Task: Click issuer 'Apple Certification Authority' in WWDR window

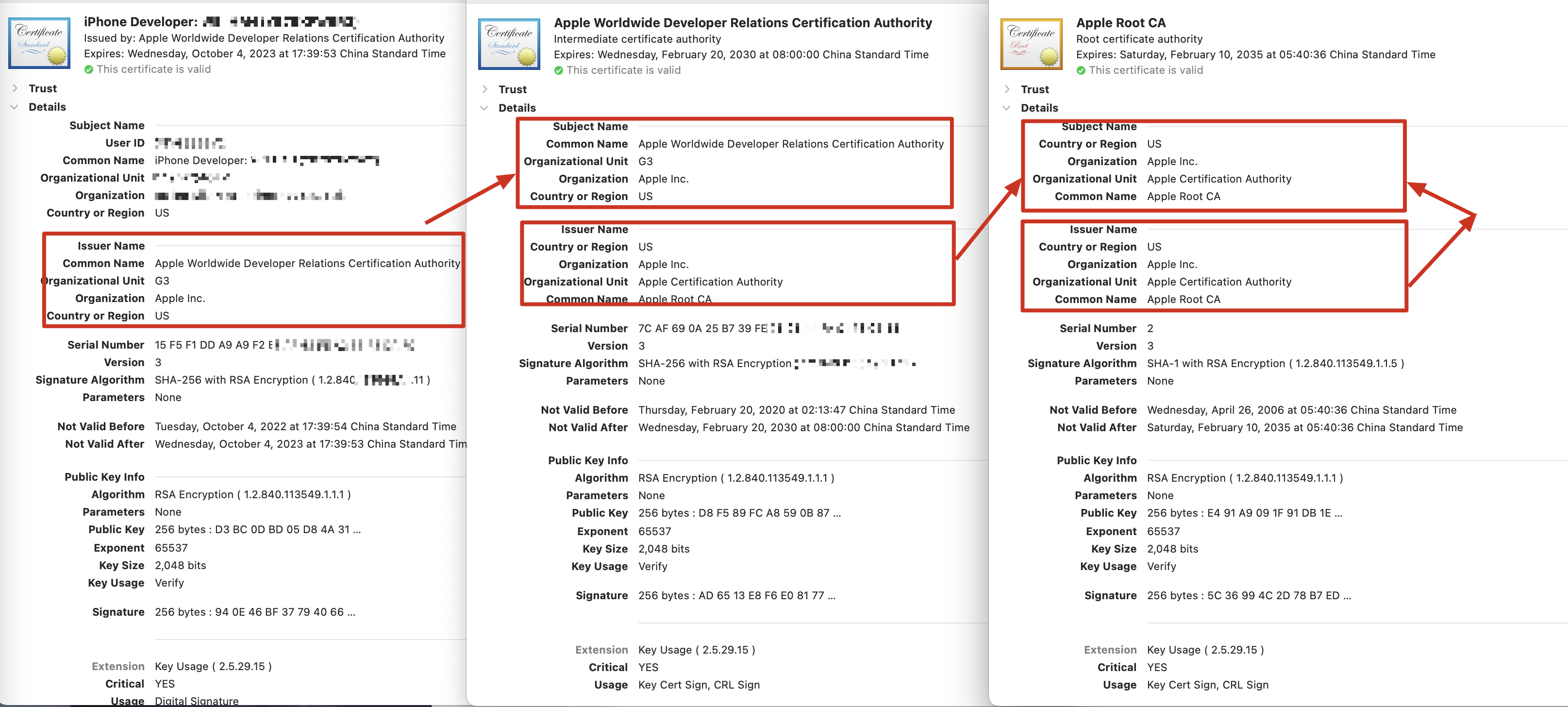Action: click(x=710, y=282)
